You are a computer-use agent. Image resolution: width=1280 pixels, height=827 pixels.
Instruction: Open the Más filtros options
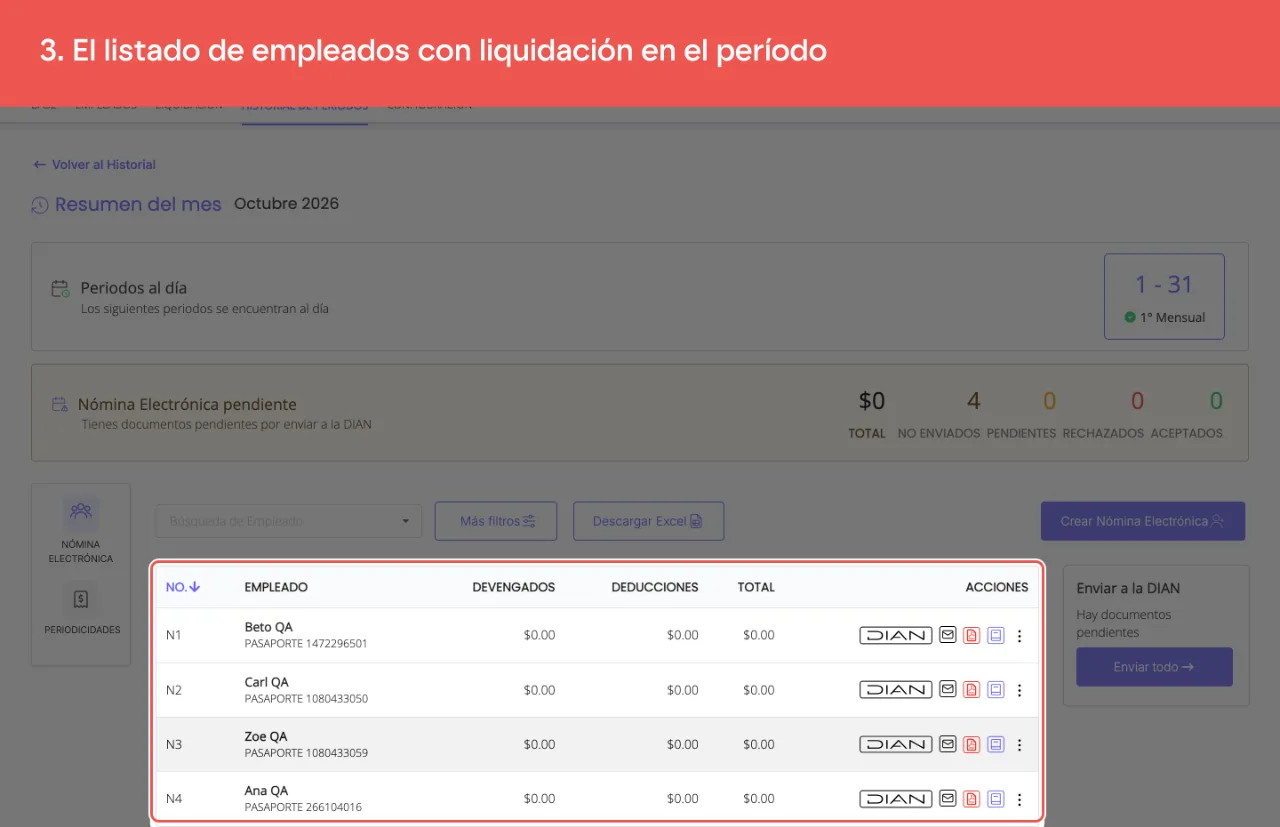pos(496,521)
